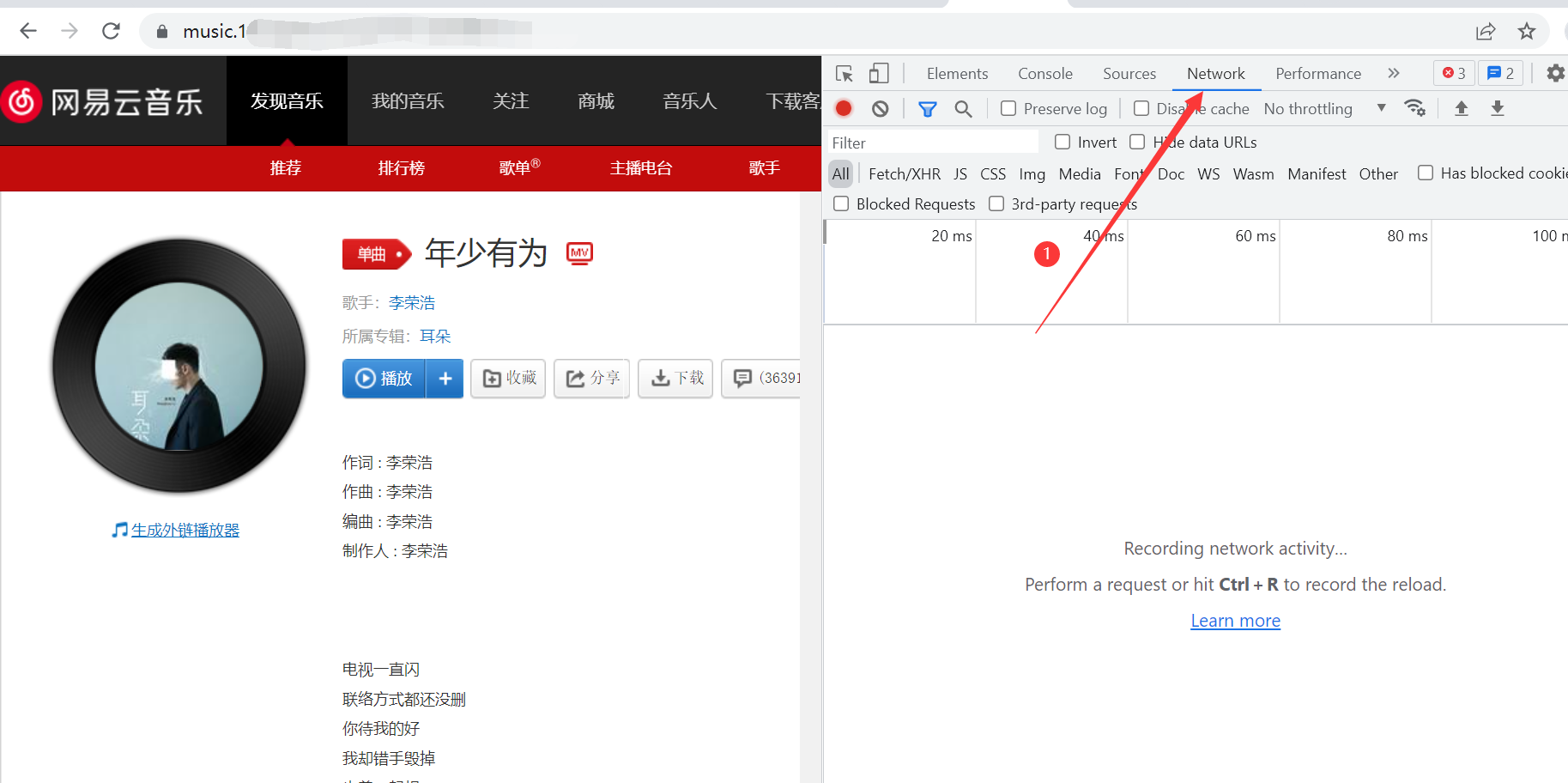Open DevTools settings gear
Screen dimensions: 1568x783
(1555, 74)
